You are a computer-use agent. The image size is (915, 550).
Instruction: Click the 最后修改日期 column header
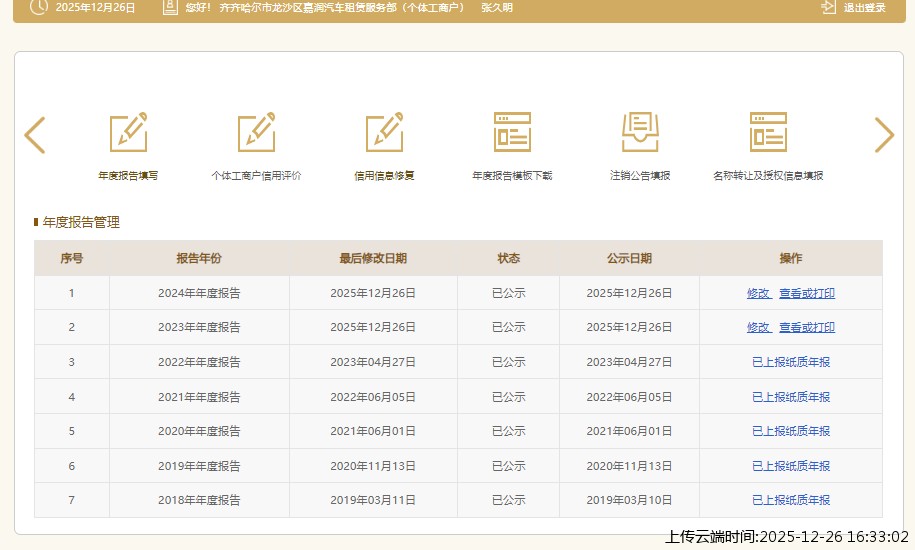[x=373, y=258]
